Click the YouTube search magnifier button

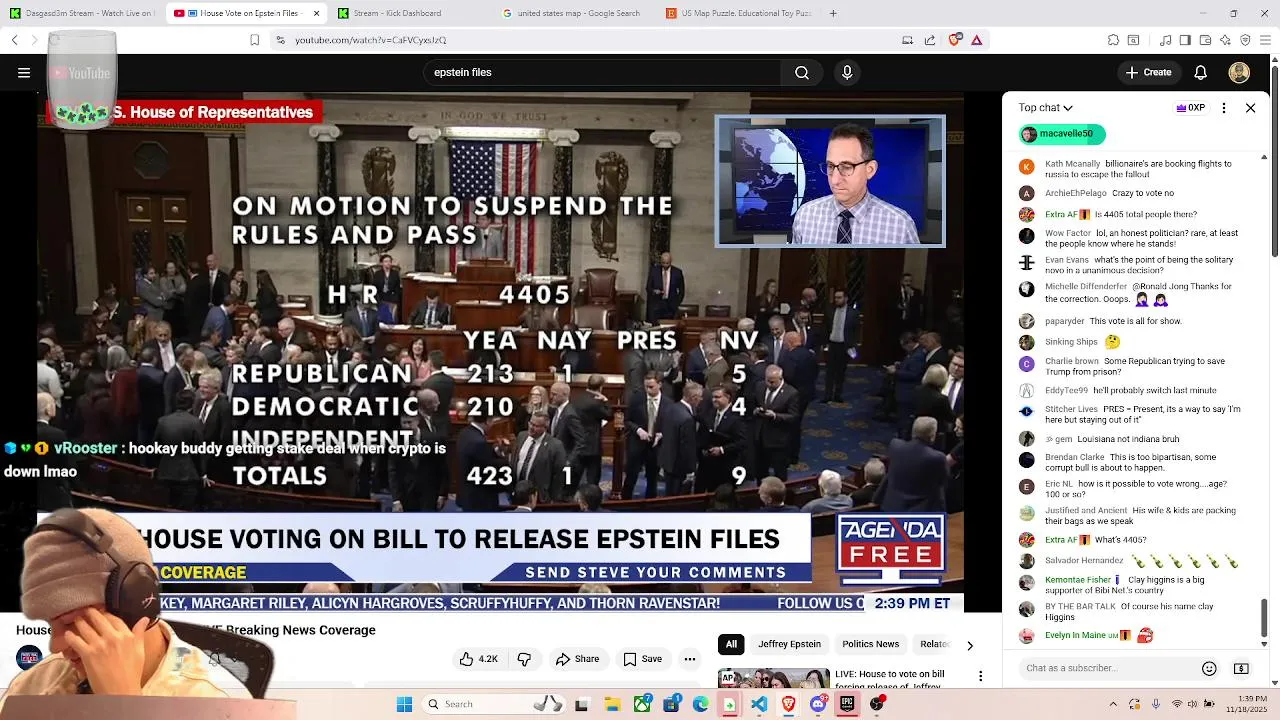(x=802, y=72)
